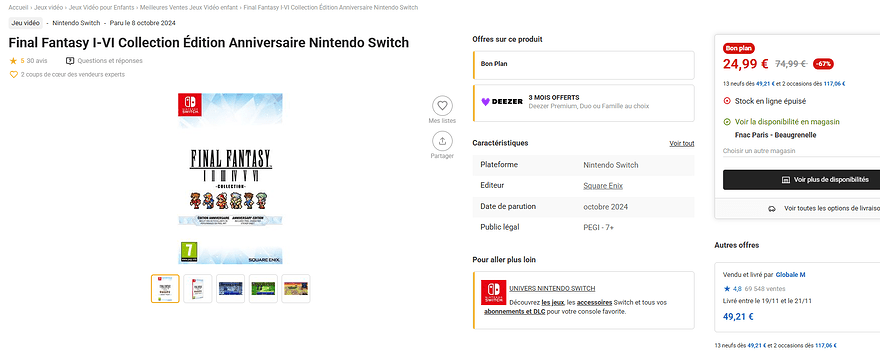Open Deezer 3 mois offerts offer
The height and width of the screenshot is (361, 880).
584,103
